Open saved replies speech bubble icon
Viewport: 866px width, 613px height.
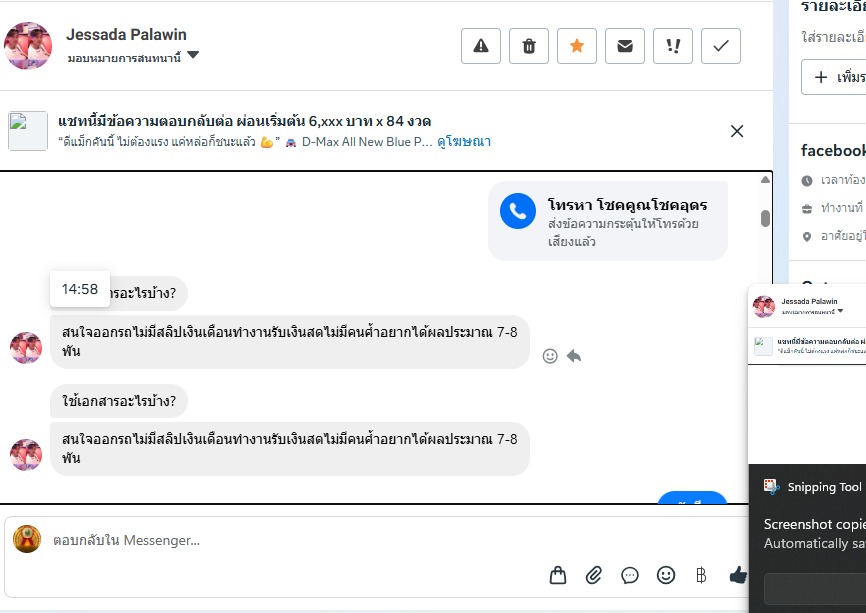(630, 575)
